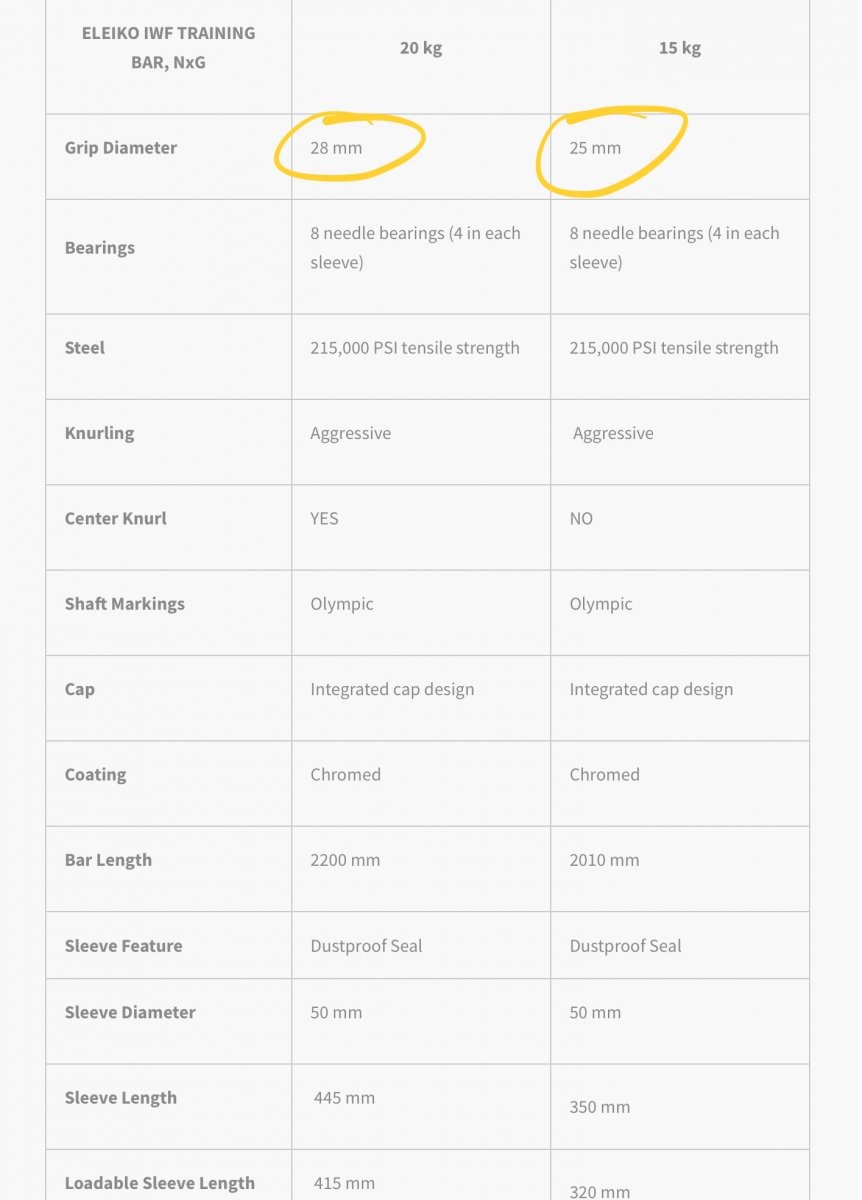Select the 20 kg column header
The image size is (862, 1200).
click(x=421, y=48)
